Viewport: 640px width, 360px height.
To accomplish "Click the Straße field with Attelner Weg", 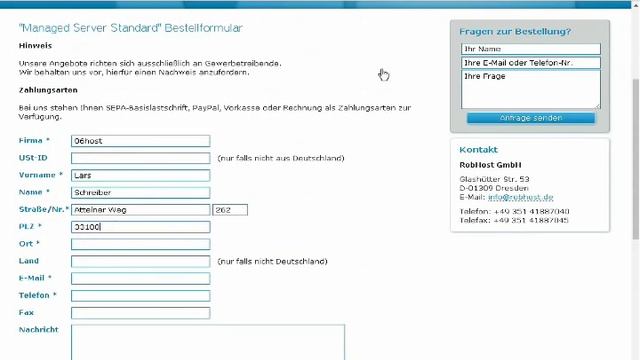I will tap(140, 210).
